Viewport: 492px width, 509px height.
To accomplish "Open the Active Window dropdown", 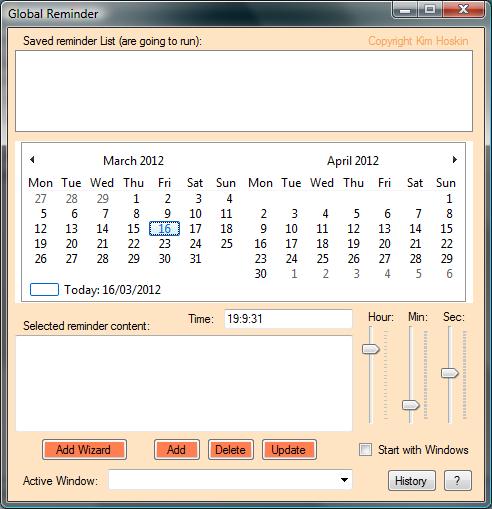I will pyautogui.click(x=345, y=480).
